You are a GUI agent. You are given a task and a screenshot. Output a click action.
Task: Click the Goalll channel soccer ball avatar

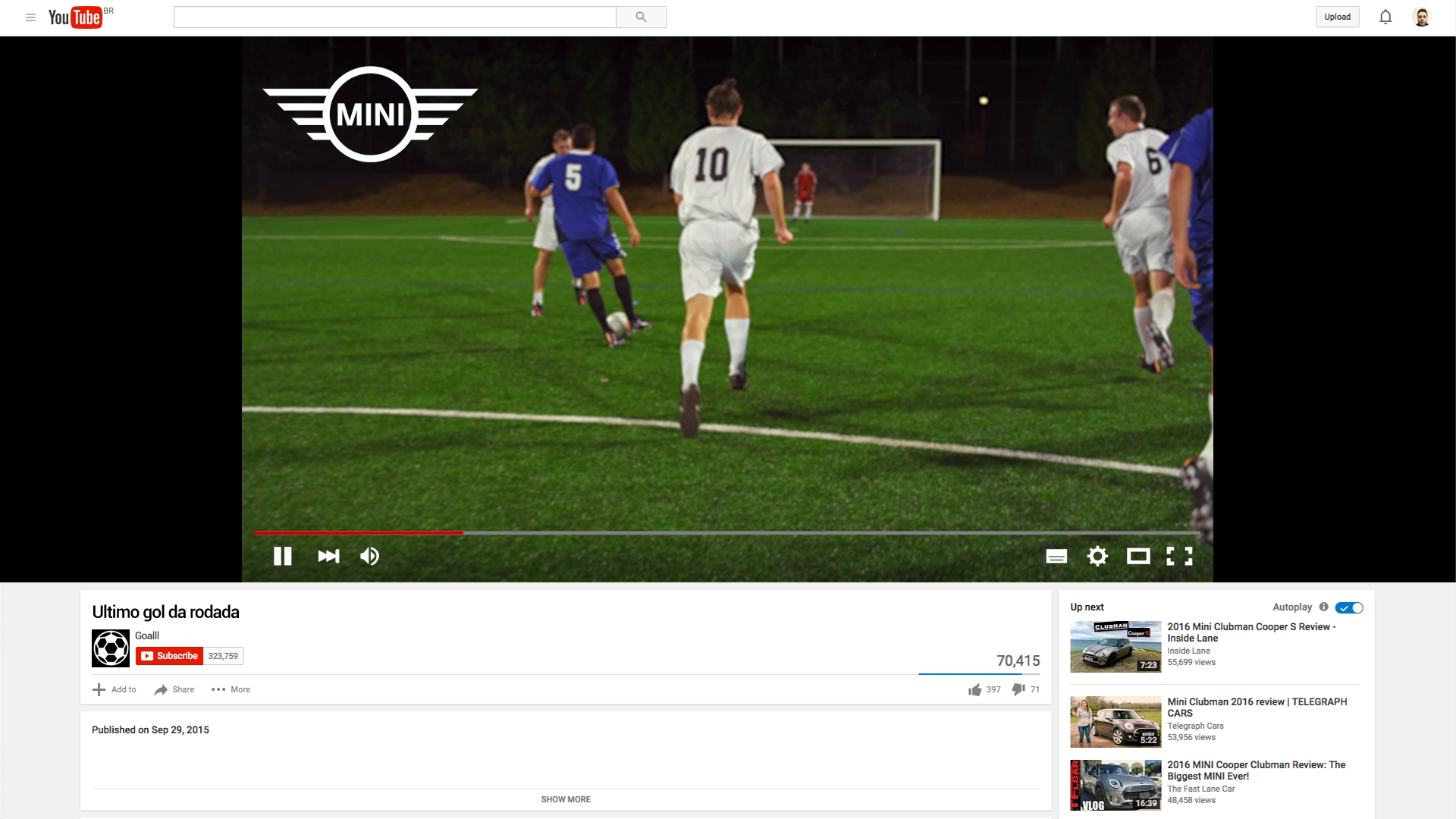point(111,648)
